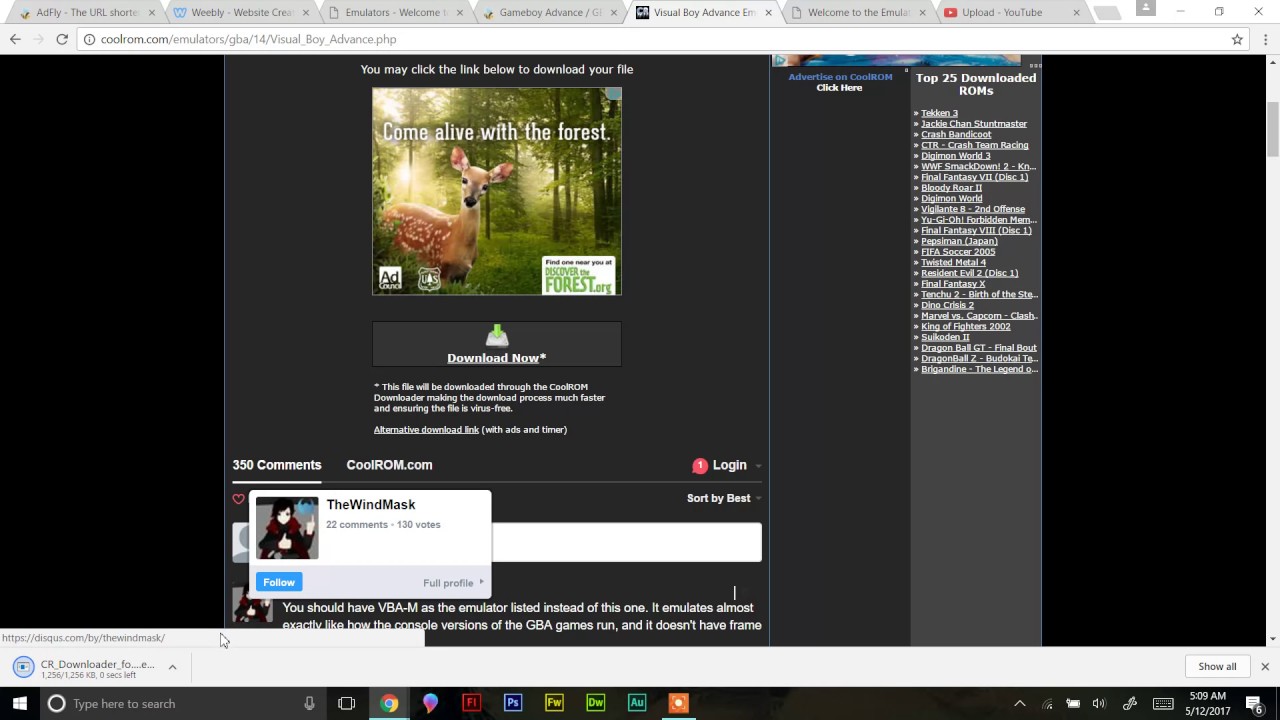
Task: Open the FIFA Soccer 2005 link
Action: coord(958,252)
